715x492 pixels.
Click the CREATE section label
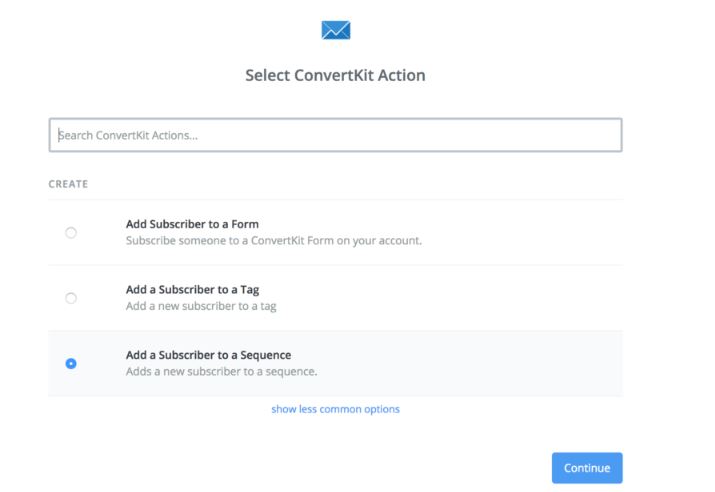[68, 184]
